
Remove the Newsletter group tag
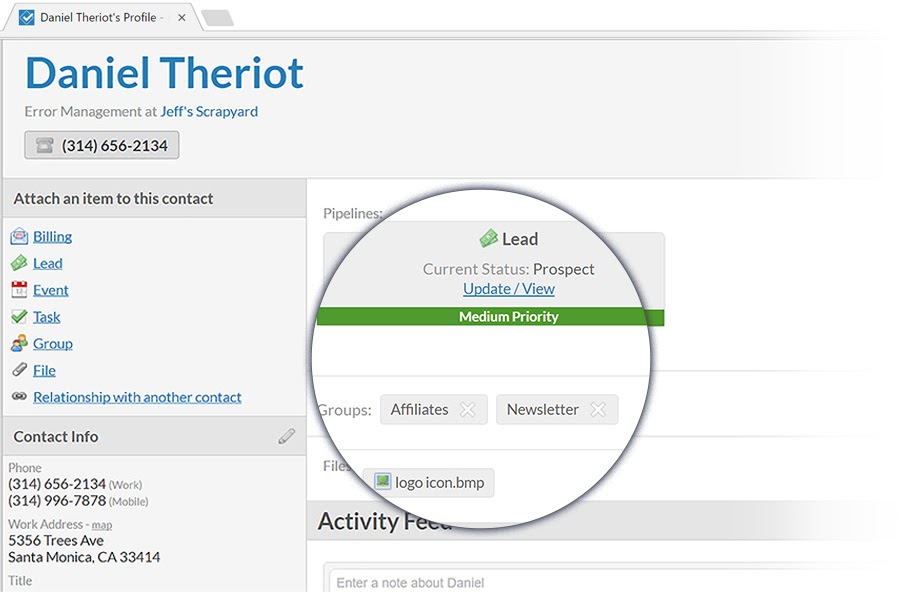tap(598, 409)
